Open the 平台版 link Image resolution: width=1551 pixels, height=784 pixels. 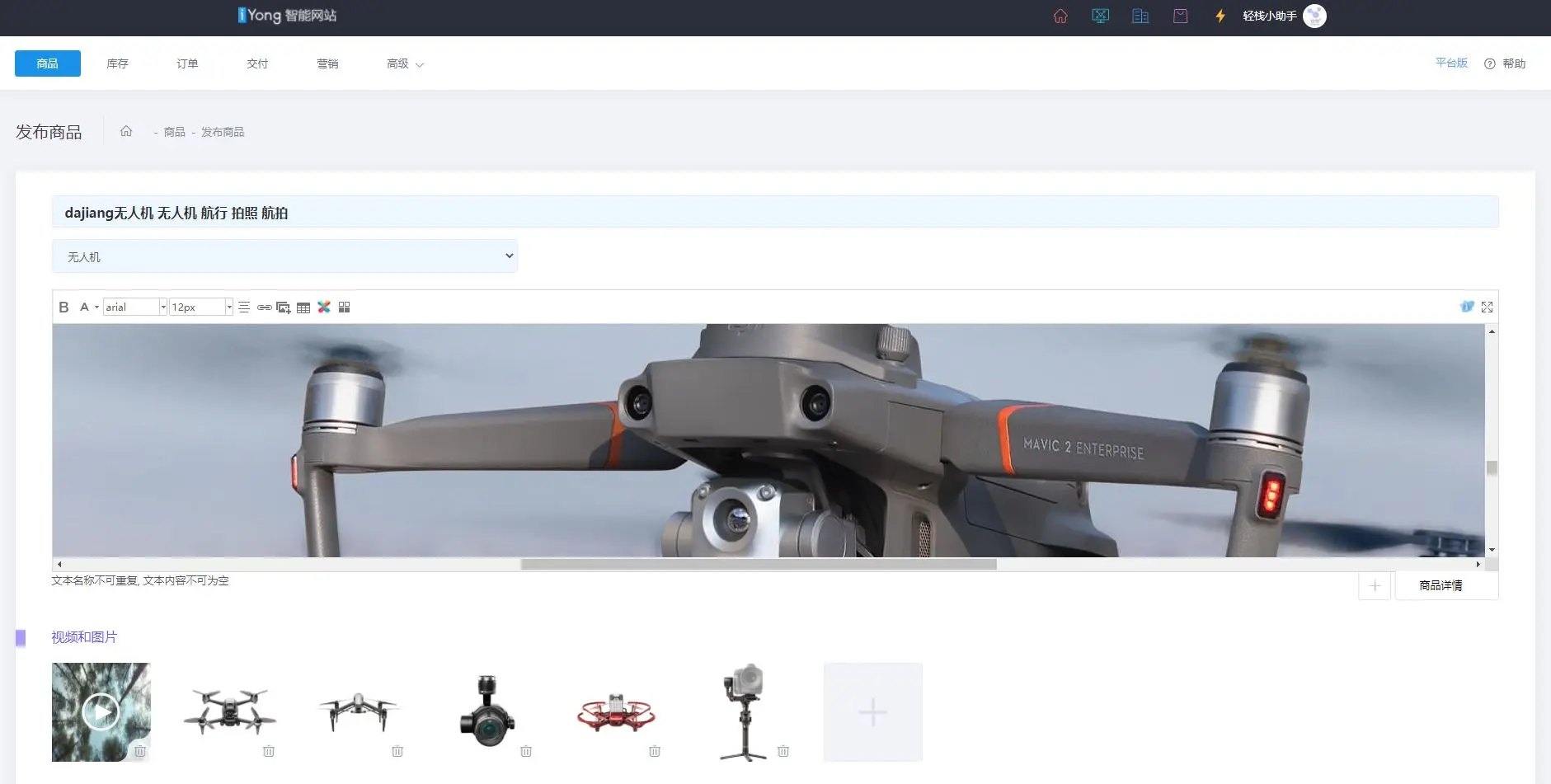point(1451,63)
